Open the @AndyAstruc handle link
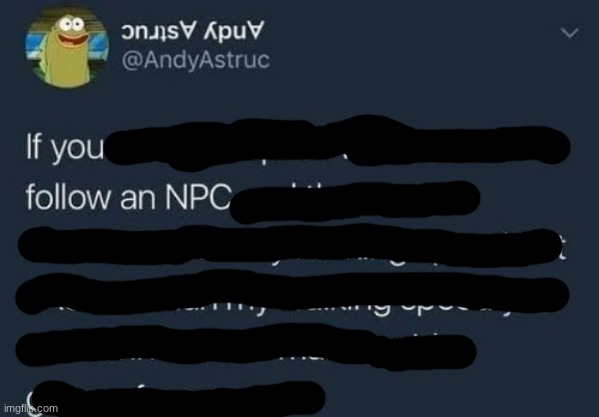Image resolution: width=599 pixels, height=417 pixels. pyautogui.click(x=196, y=60)
